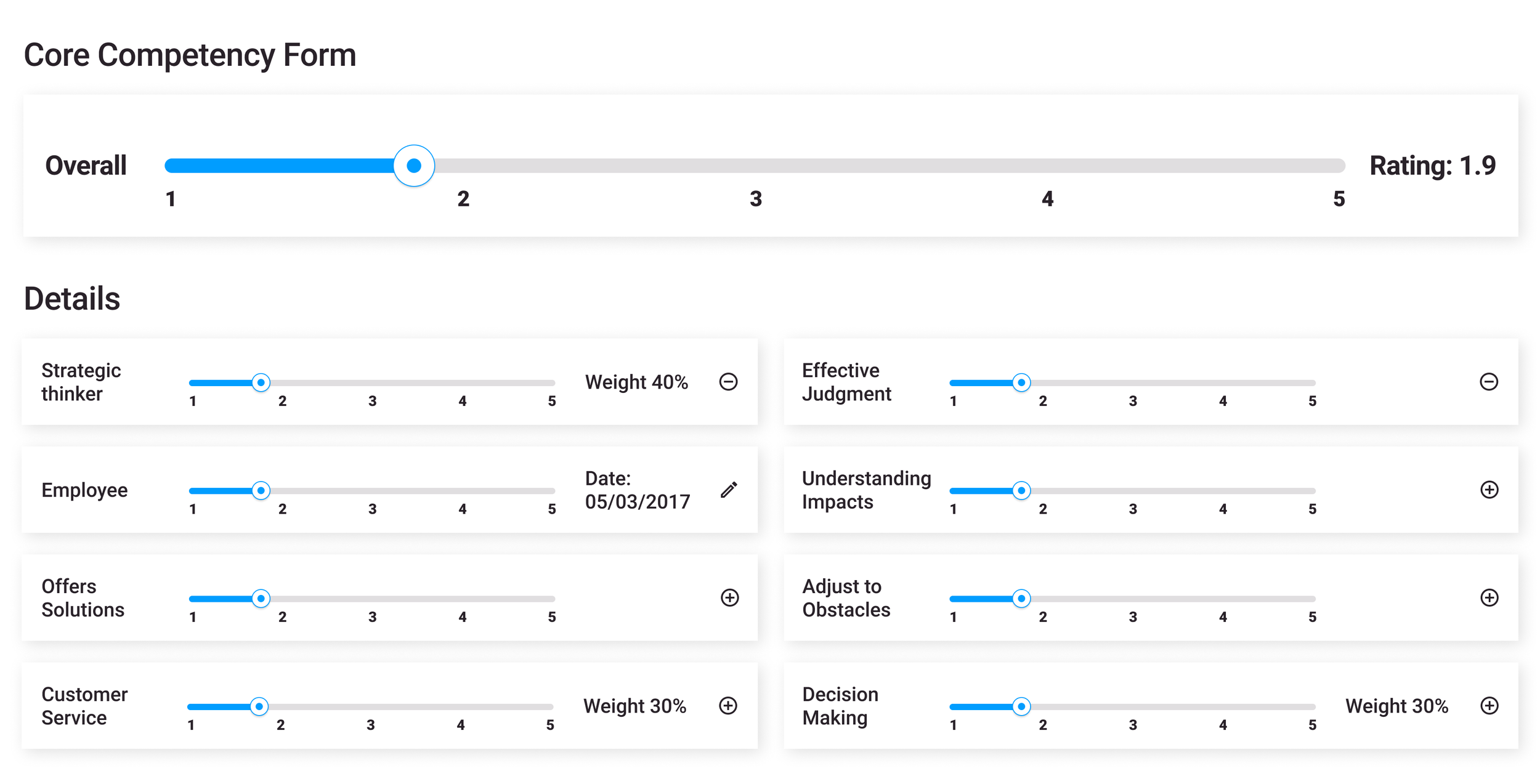Expand Understanding Impacts with plus icon
1540x784 pixels.
point(1489,490)
